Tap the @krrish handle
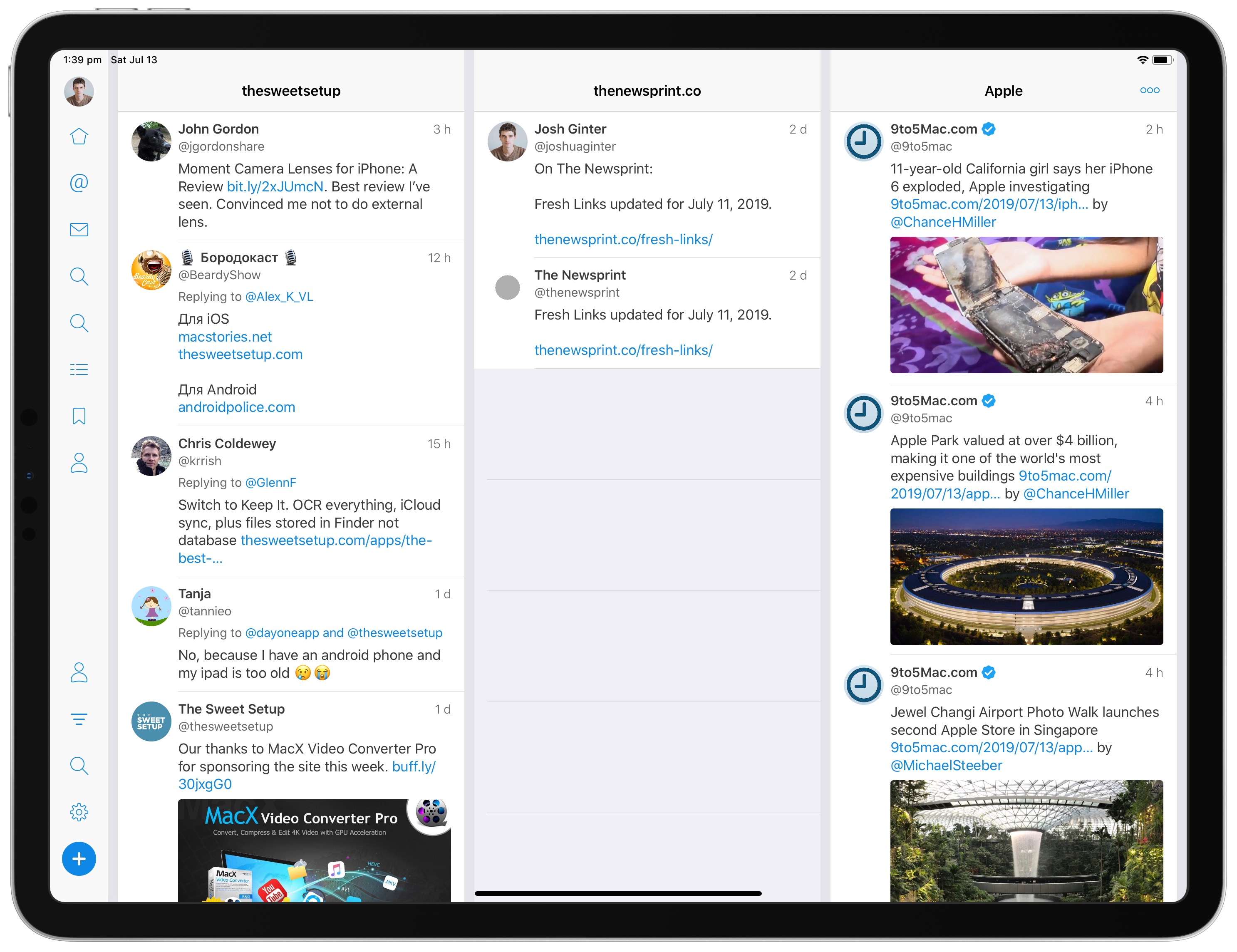The image size is (1237, 952). point(199,461)
